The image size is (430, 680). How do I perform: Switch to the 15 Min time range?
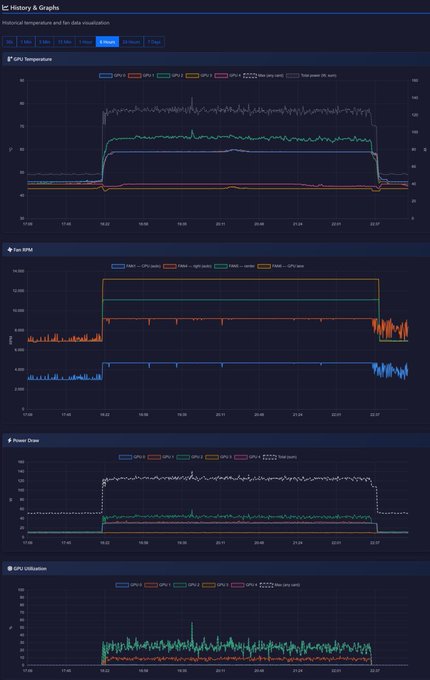pyautogui.click(x=65, y=42)
